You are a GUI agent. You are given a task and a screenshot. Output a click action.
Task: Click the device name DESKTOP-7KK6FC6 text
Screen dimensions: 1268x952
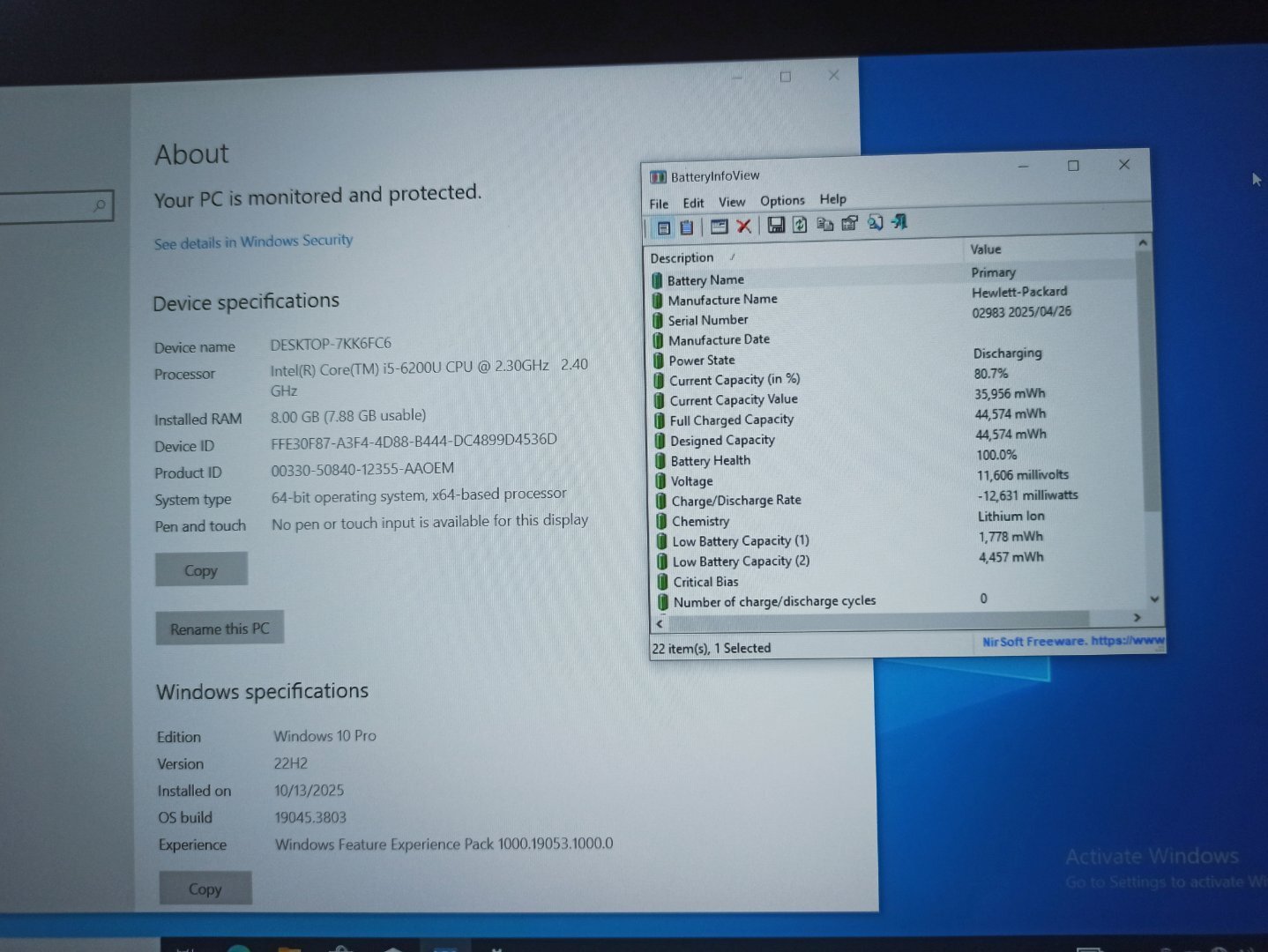click(x=331, y=344)
